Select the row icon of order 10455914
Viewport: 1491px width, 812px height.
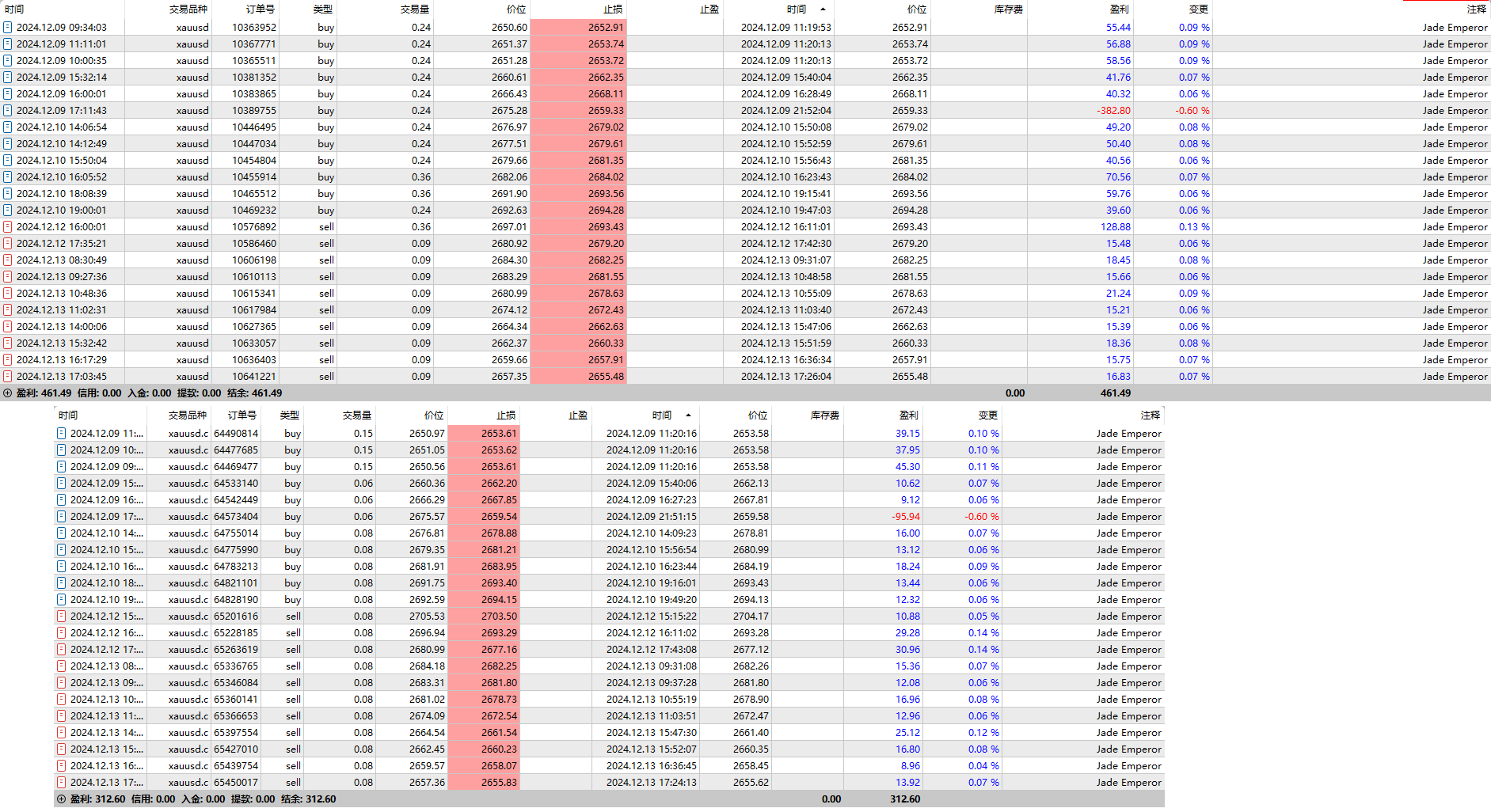pos(8,176)
